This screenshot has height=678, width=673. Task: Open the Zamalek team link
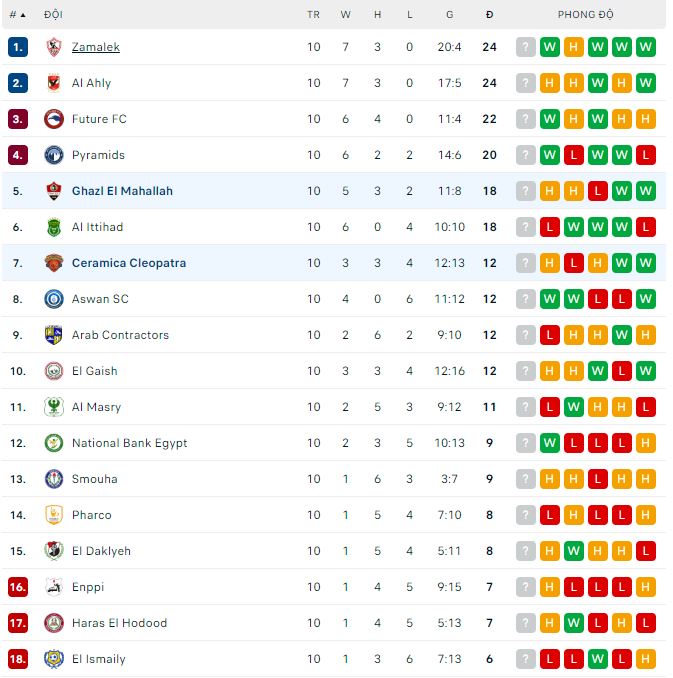coord(96,47)
